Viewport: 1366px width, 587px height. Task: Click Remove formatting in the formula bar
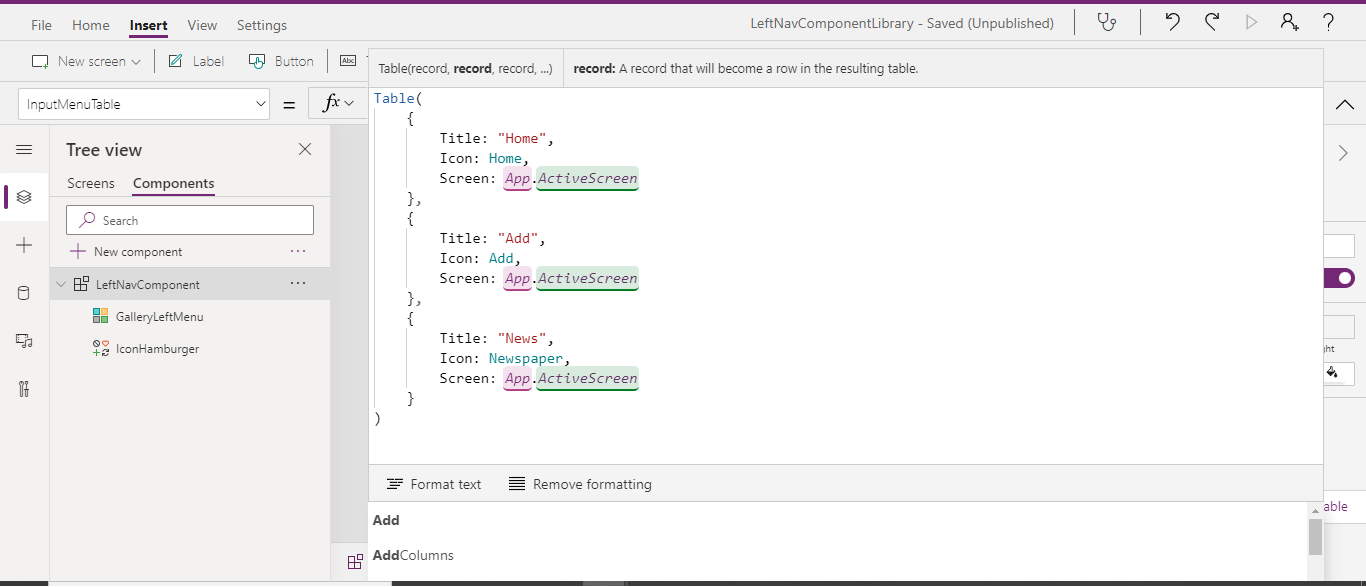(580, 484)
